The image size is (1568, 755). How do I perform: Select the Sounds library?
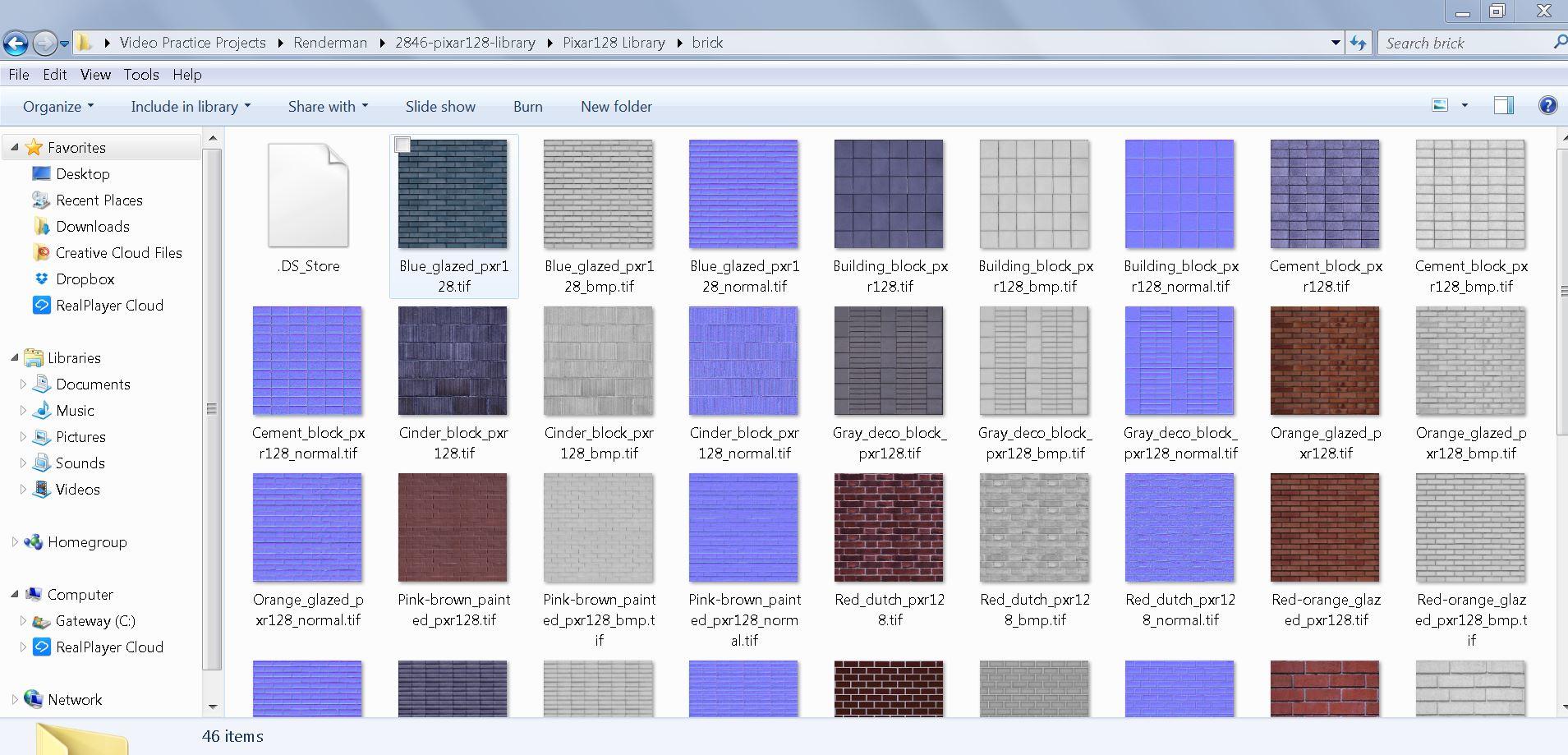(80, 463)
